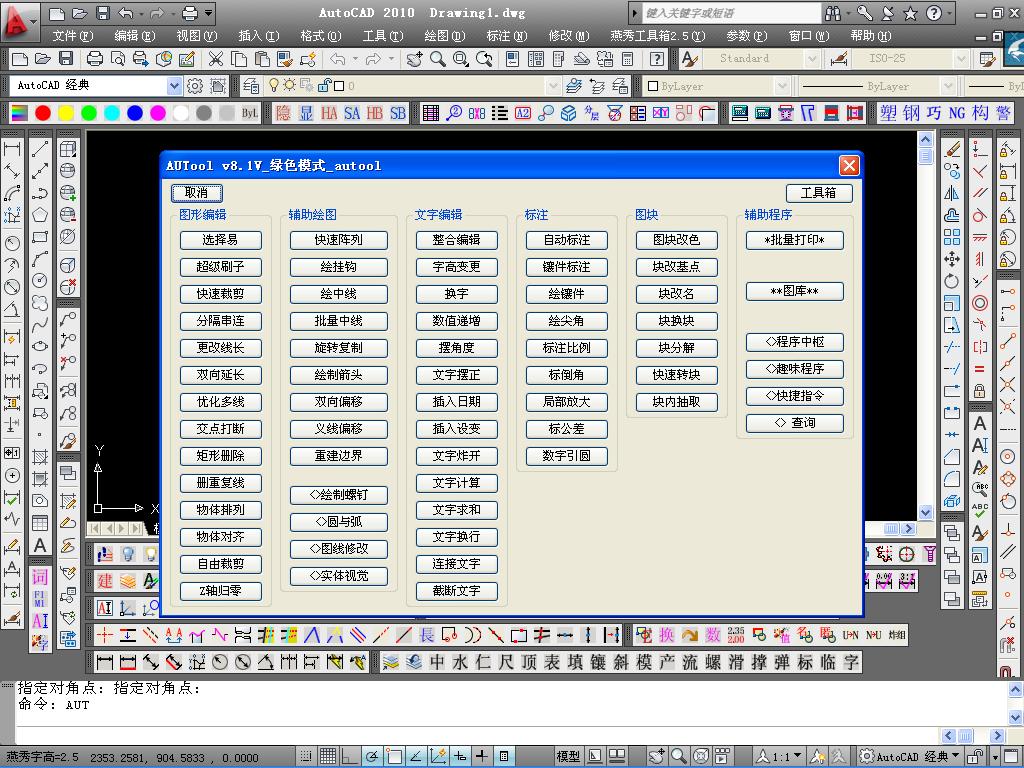1024x768 pixels.
Task: Click the Rotate tool in the modify toolbar
Action: click(952, 281)
